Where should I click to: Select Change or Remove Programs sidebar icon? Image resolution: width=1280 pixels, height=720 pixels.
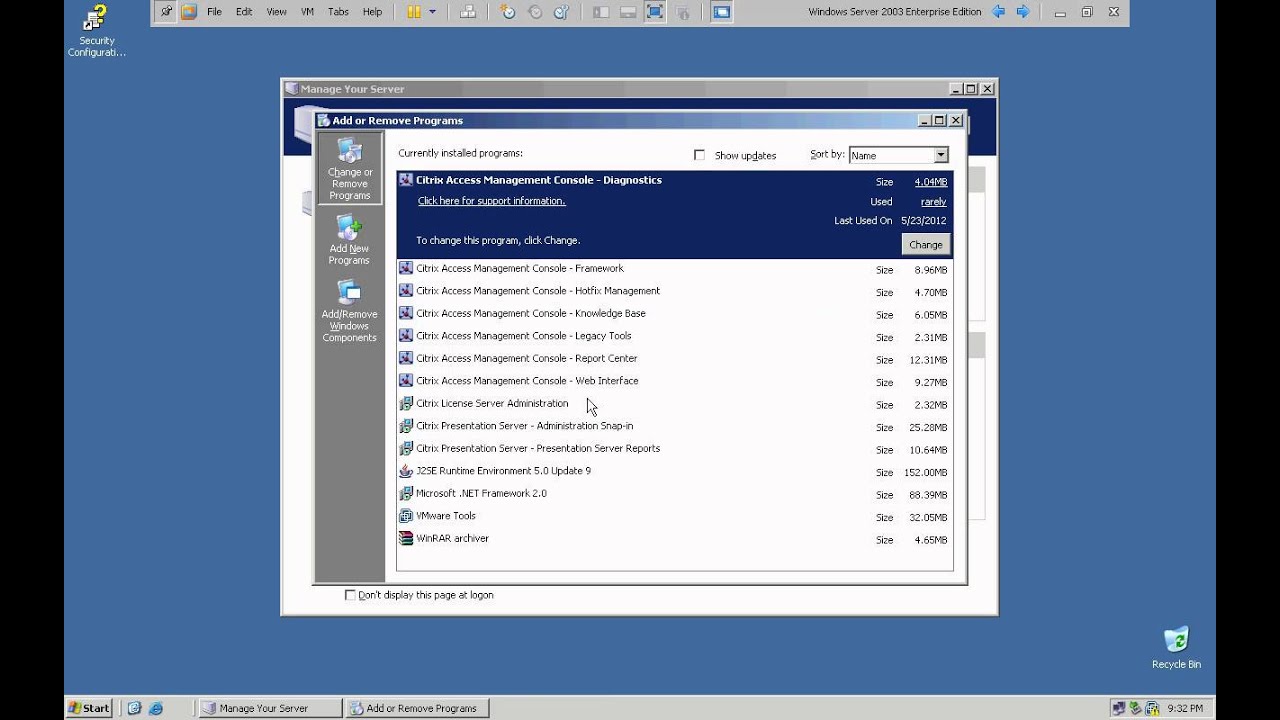[349, 169]
